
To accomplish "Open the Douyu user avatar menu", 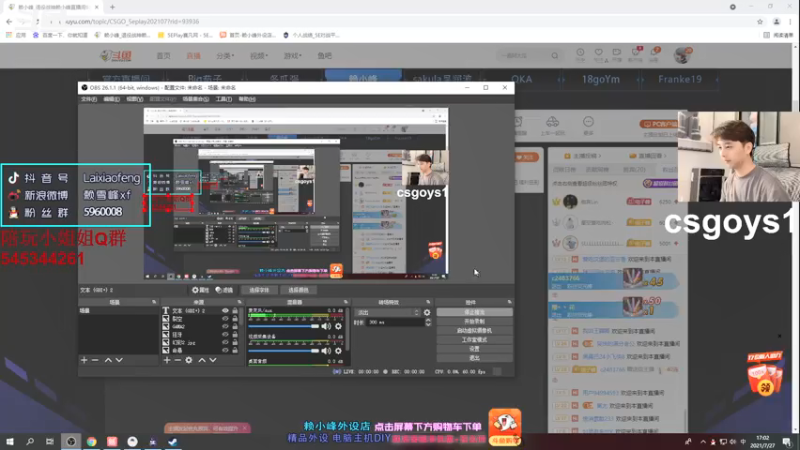I will point(682,55).
